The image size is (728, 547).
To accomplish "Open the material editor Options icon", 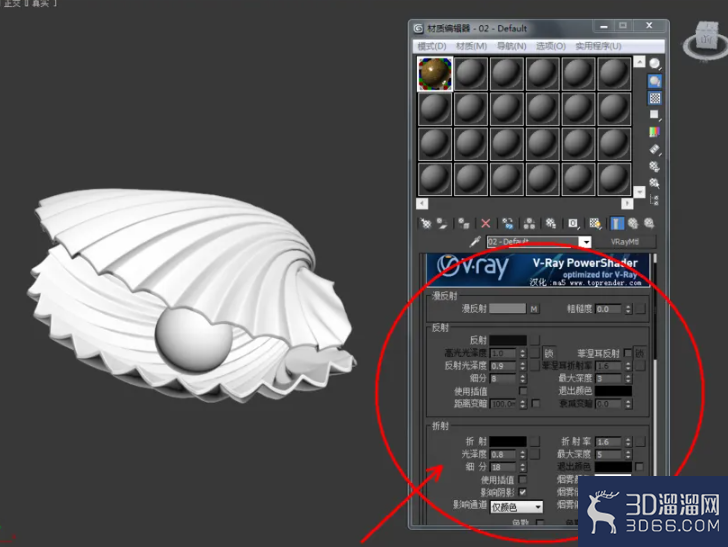I will coord(655,166).
